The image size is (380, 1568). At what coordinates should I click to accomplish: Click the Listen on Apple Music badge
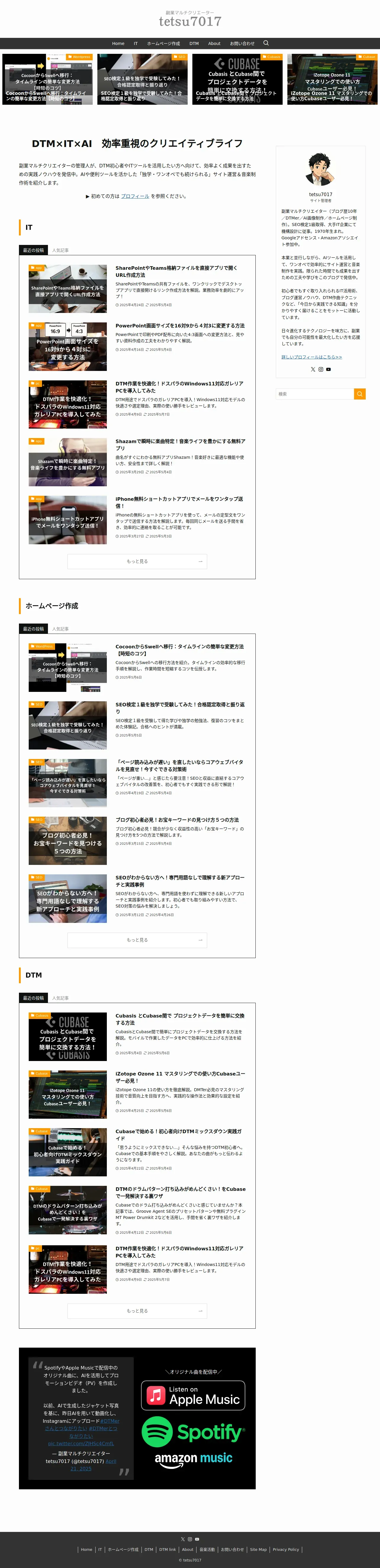193,1396
